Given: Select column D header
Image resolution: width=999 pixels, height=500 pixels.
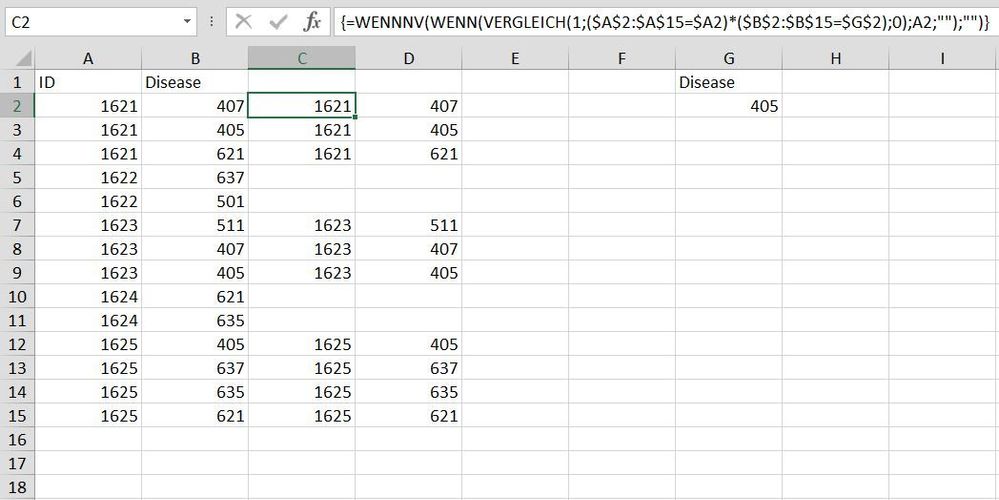Looking at the screenshot, I should click(408, 59).
